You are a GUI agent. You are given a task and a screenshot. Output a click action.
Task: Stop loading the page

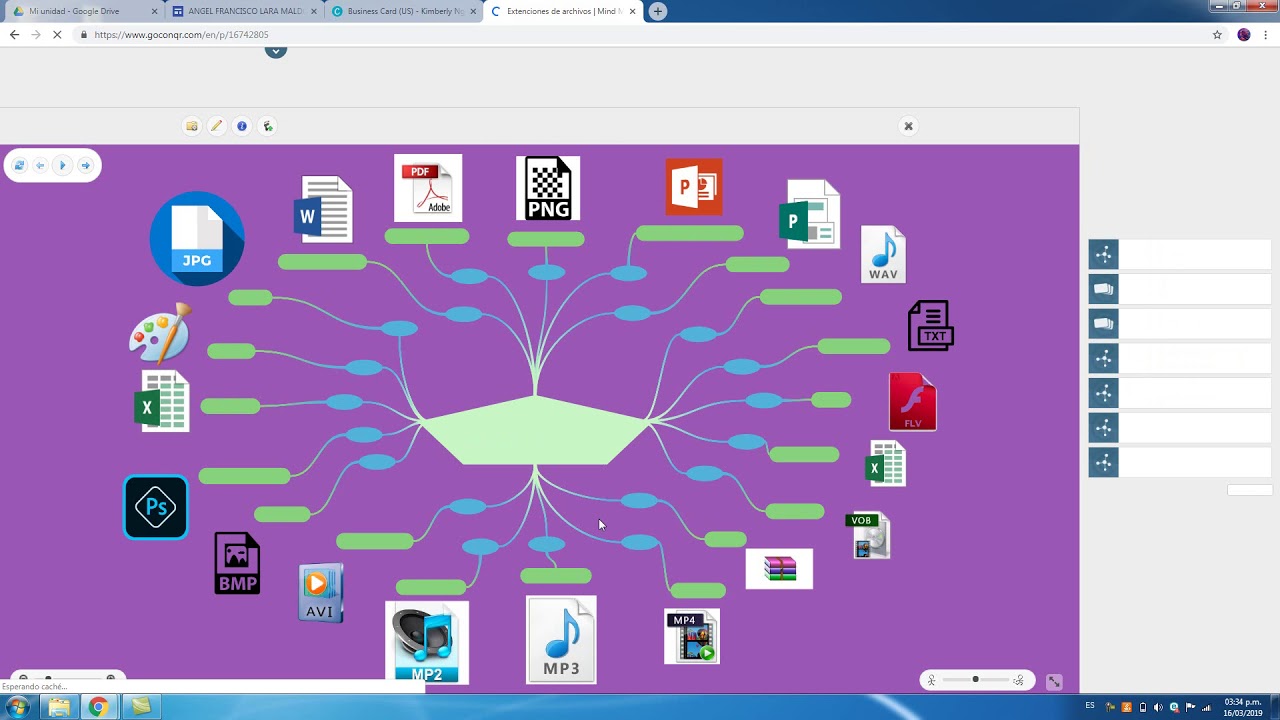click(57, 34)
